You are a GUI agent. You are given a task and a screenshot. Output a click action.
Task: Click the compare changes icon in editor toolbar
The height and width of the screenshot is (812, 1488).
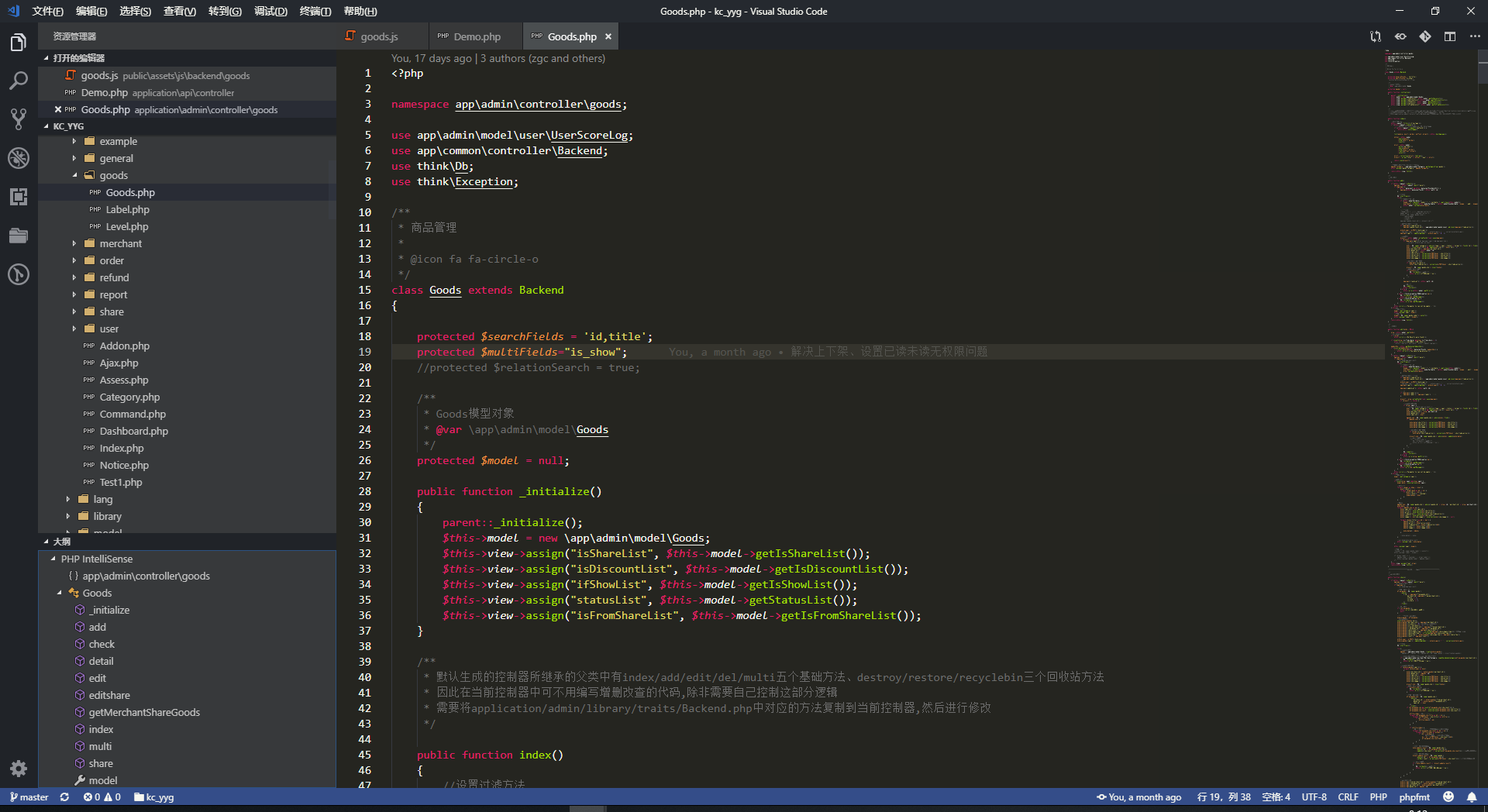[x=1376, y=36]
